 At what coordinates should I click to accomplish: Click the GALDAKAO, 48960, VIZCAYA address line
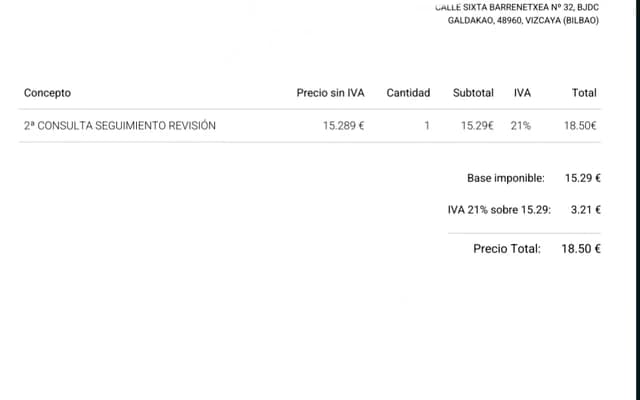coord(523,20)
